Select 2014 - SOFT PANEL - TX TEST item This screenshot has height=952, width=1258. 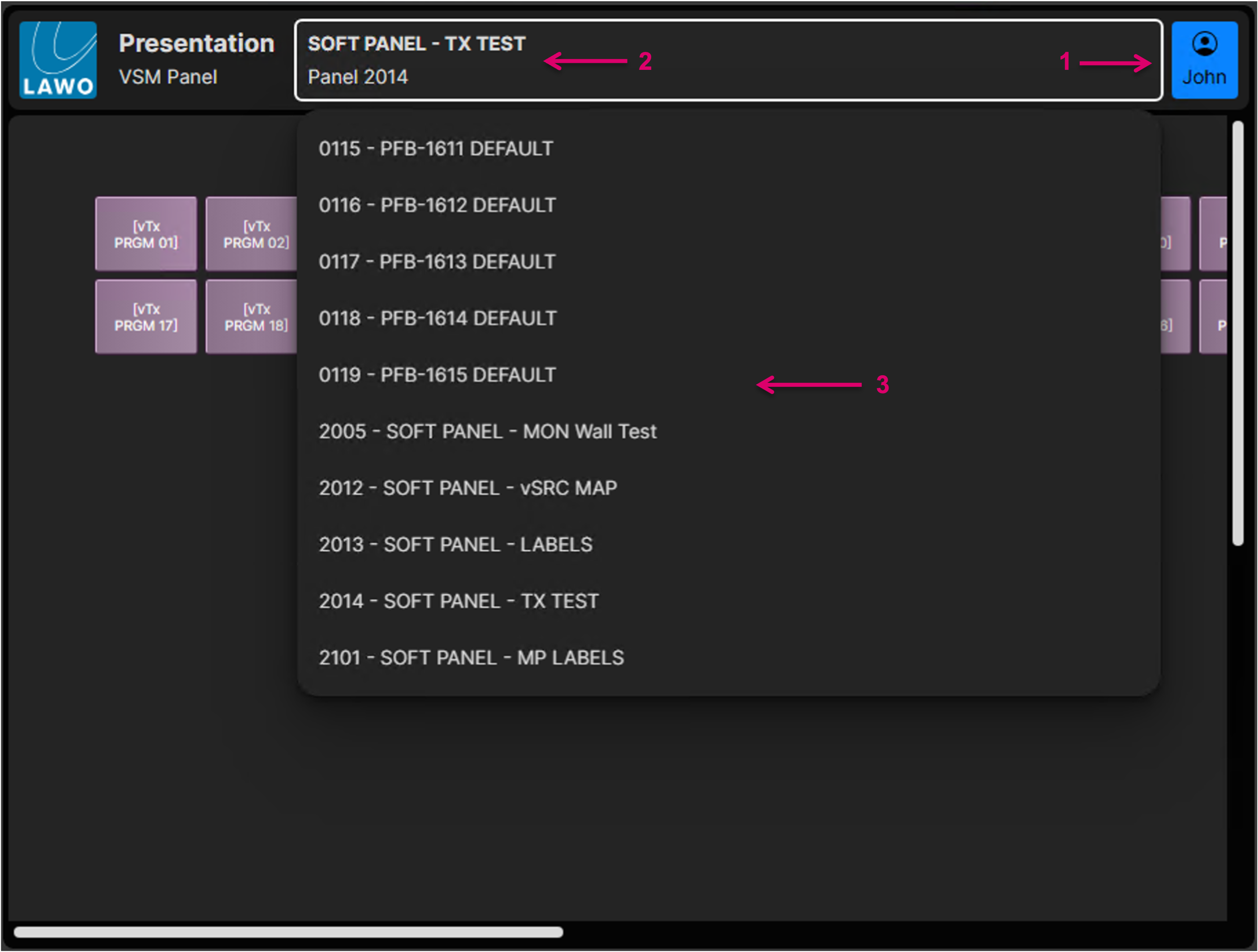click(459, 601)
